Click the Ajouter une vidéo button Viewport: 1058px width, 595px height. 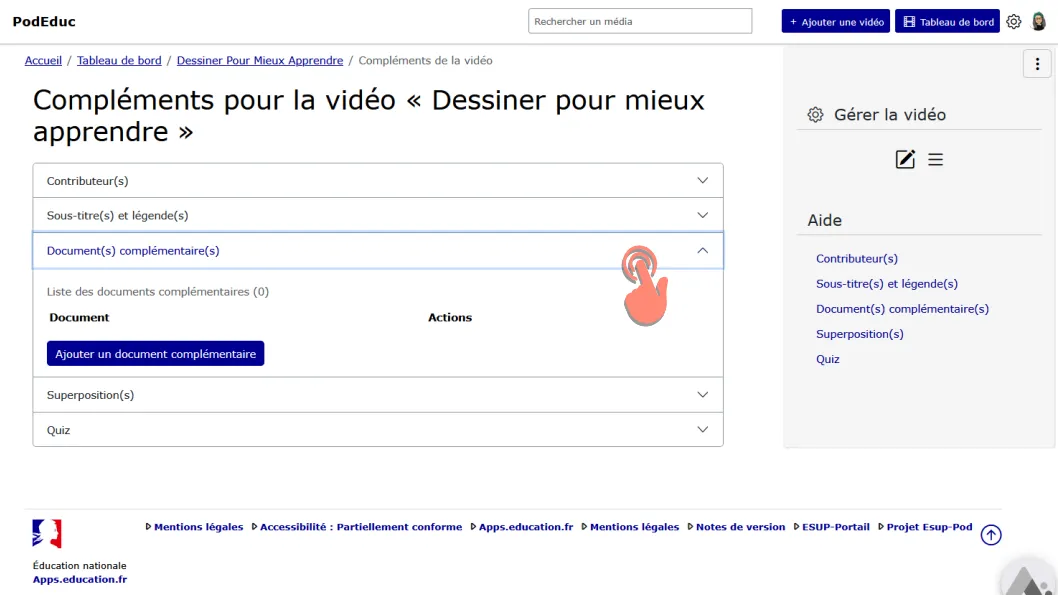835,22
